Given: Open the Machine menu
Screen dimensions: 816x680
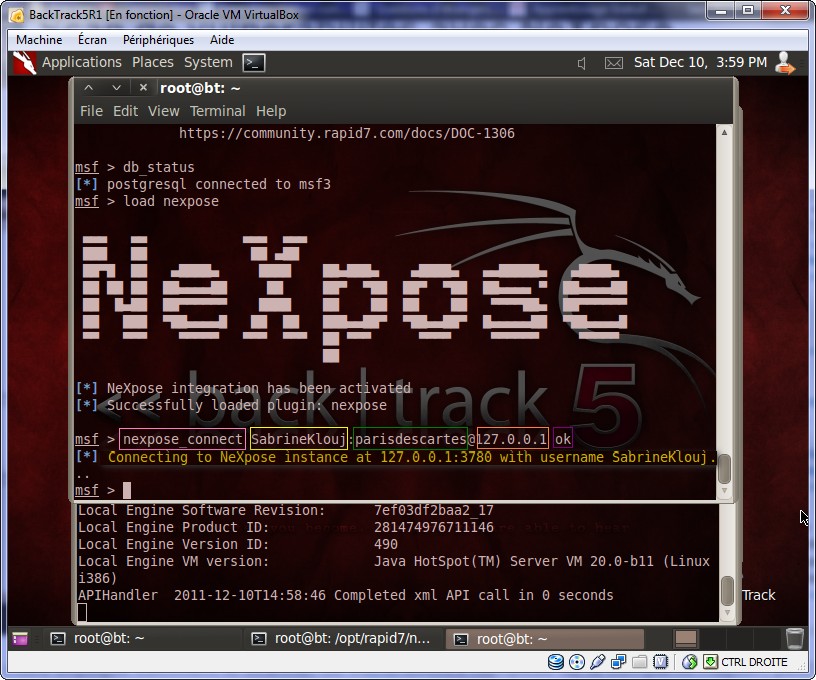Looking at the screenshot, I should 39,40.
